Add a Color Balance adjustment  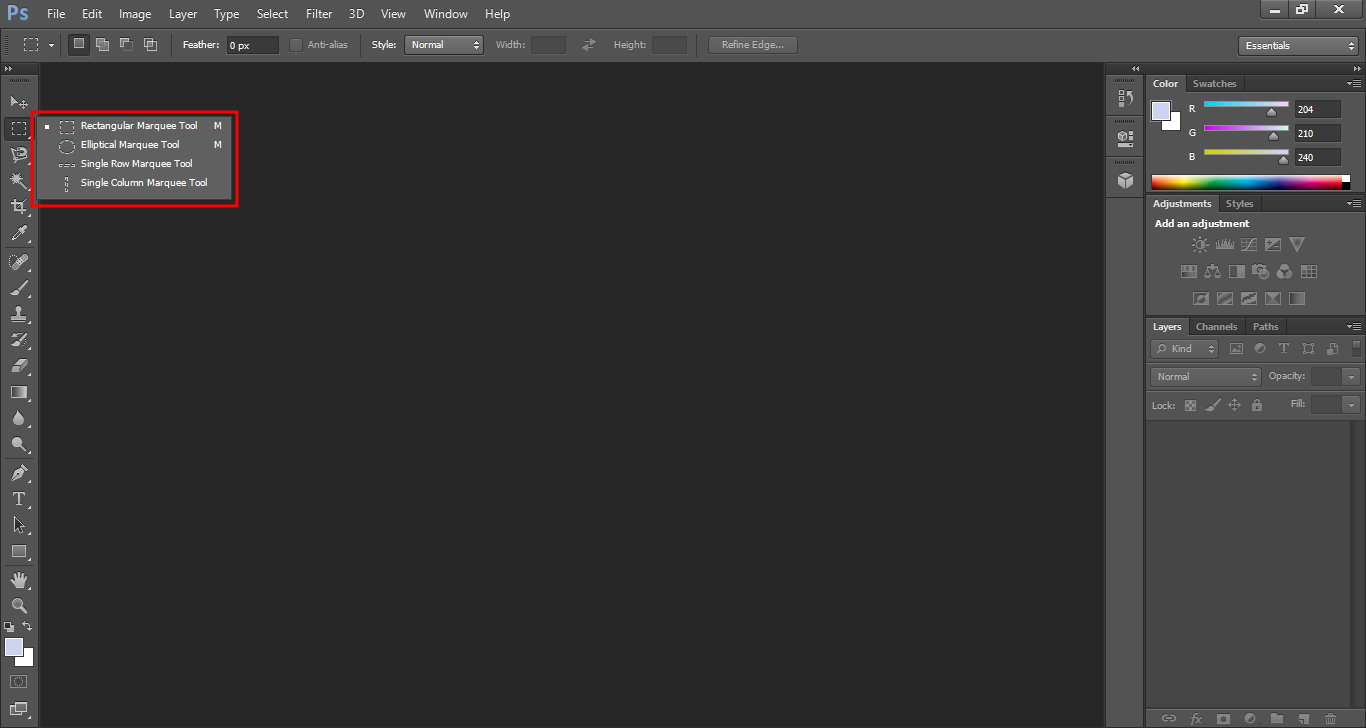coord(1212,271)
